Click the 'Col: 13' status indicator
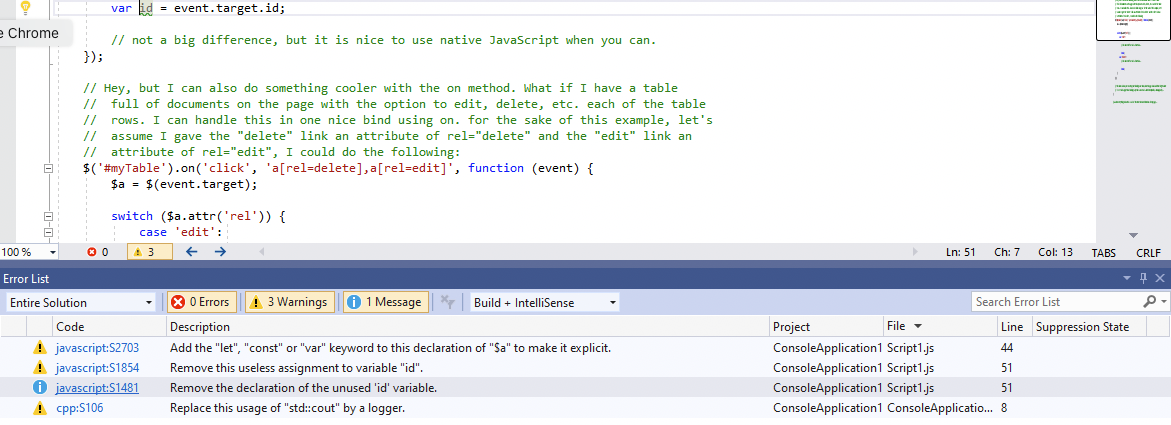Viewport: 1171px width, 425px height. tap(1055, 252)
